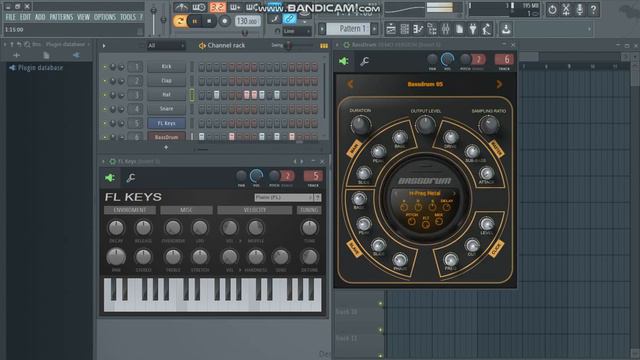Select the FL Keys channel button
The image size is (640, 360).
[x=167, y=123]
